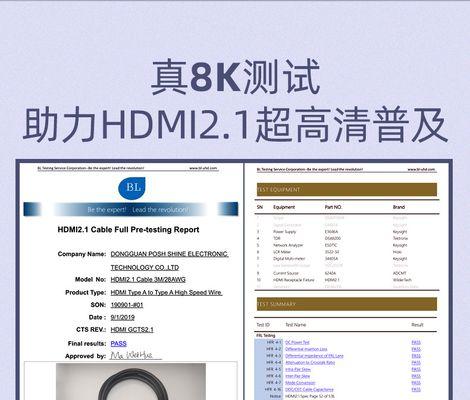
Task: Click the 'Current Source' equipment row
Action: (347, 273)
